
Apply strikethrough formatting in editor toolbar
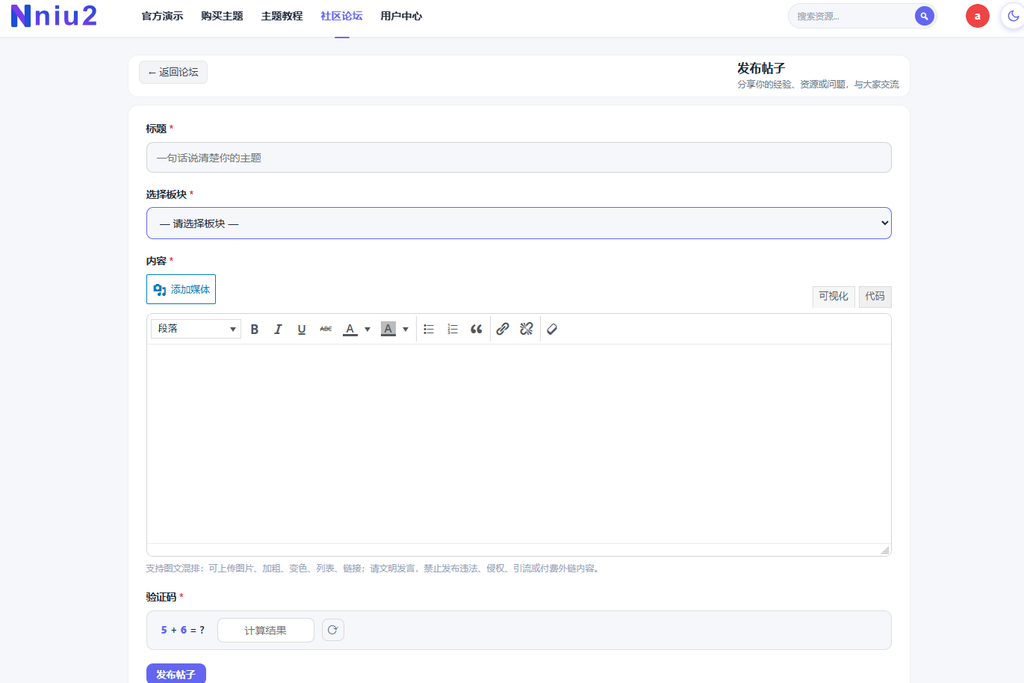pos(325,329)
